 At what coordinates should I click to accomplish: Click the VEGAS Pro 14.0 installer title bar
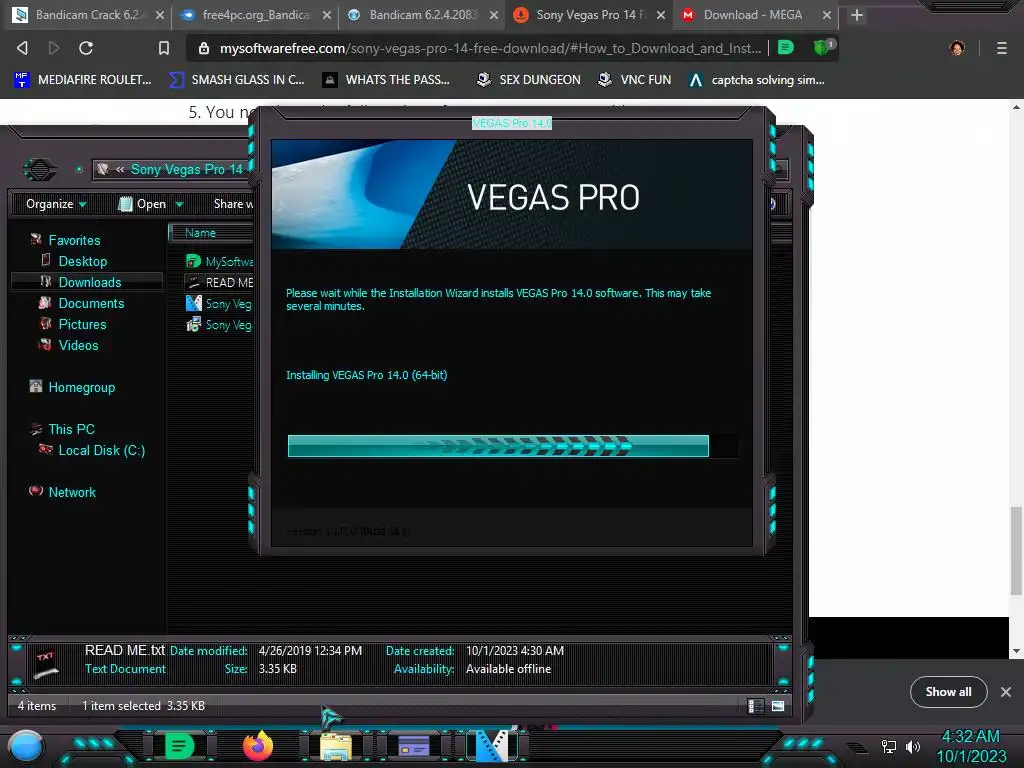click(x=512, y=123)
